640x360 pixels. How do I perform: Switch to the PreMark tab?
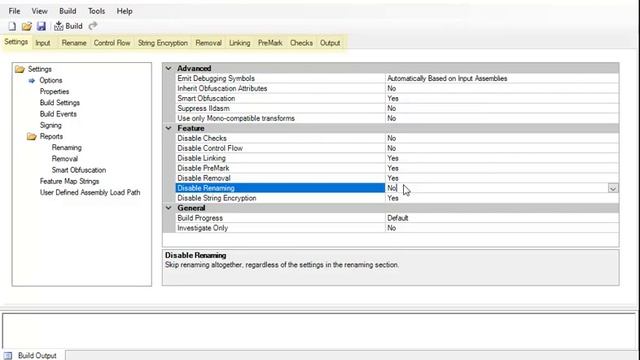click(270, 43)
